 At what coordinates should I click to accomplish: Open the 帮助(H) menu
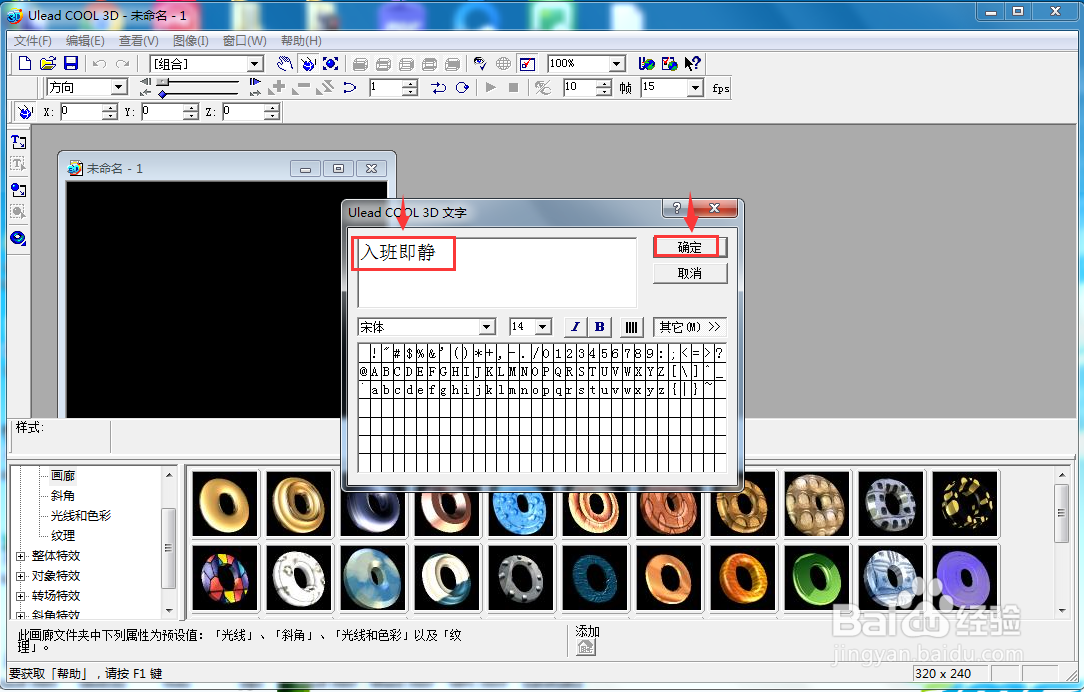click(x=301, y=41)
